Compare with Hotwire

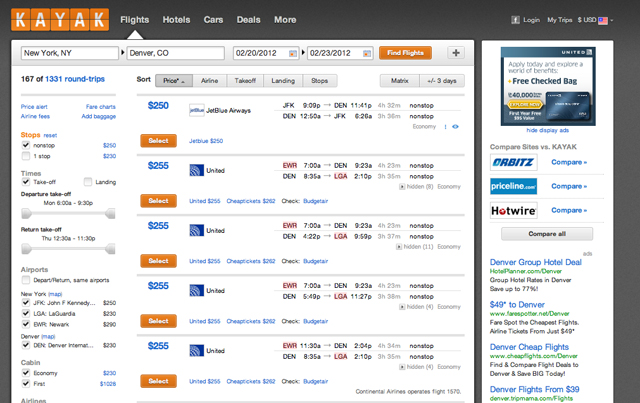569,210
